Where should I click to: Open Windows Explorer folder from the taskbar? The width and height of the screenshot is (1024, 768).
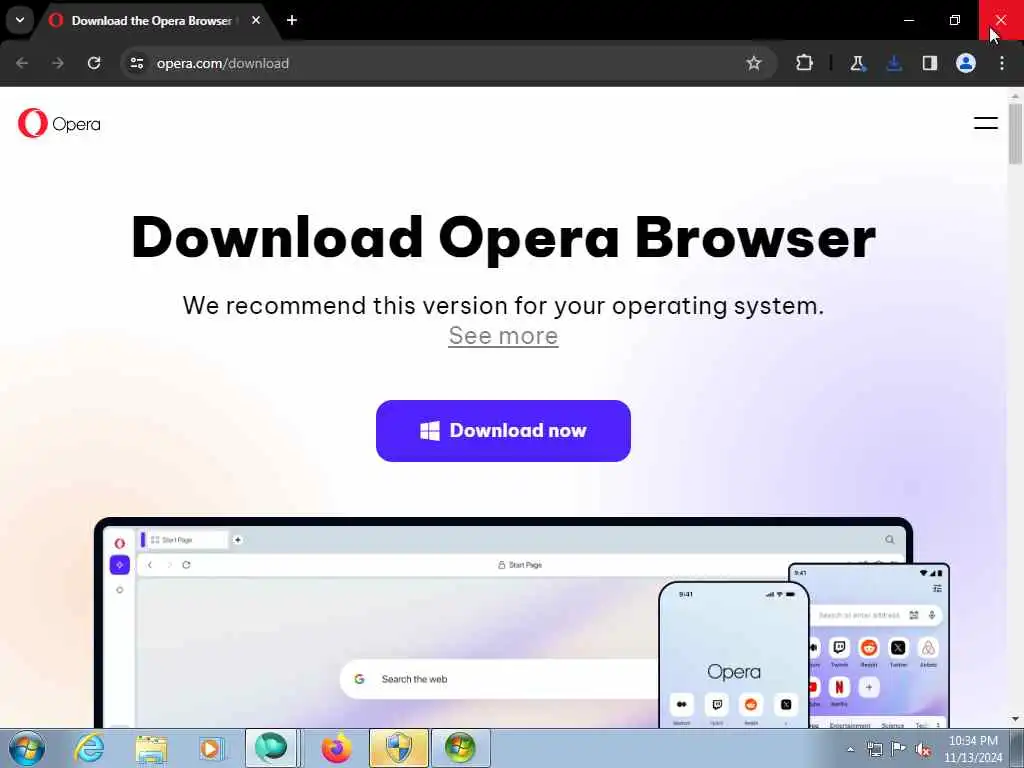point(152,748)
